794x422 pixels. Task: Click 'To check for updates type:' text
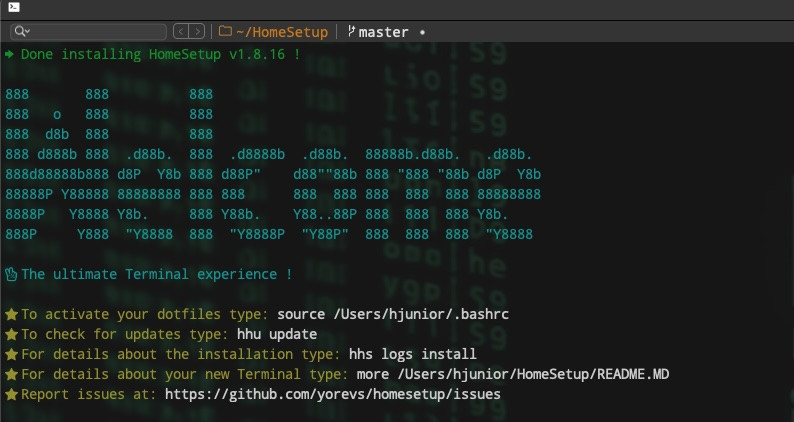[125, 334]
